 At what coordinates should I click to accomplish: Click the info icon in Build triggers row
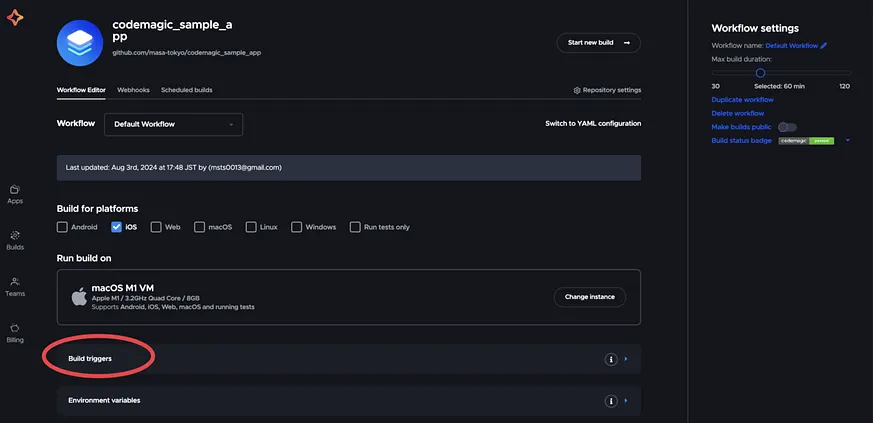611,360
